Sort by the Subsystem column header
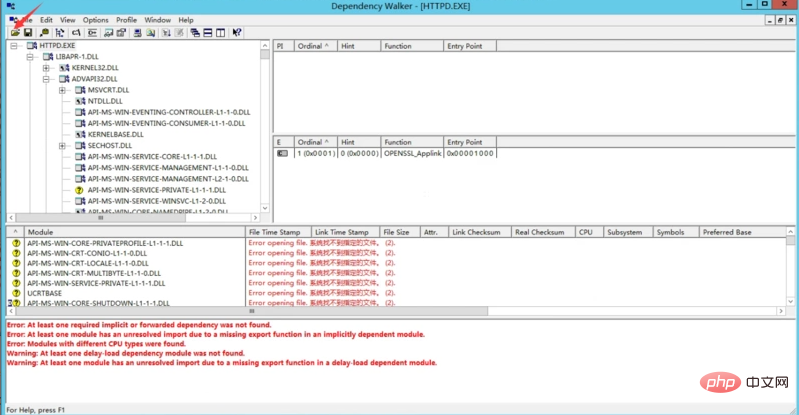Screen dimensions: 799x415 tap(628, 232)
